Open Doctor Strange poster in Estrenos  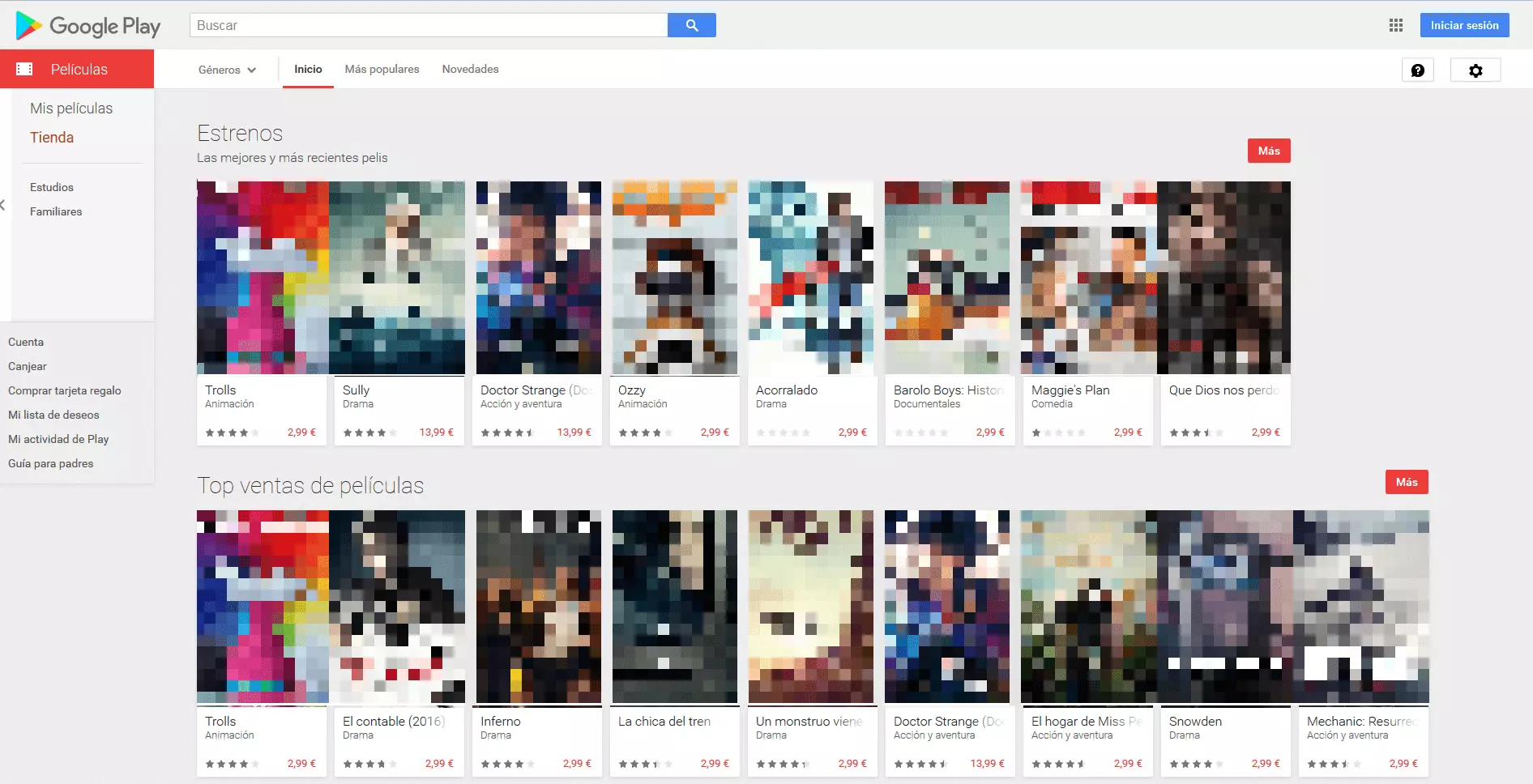coord(539,278)
